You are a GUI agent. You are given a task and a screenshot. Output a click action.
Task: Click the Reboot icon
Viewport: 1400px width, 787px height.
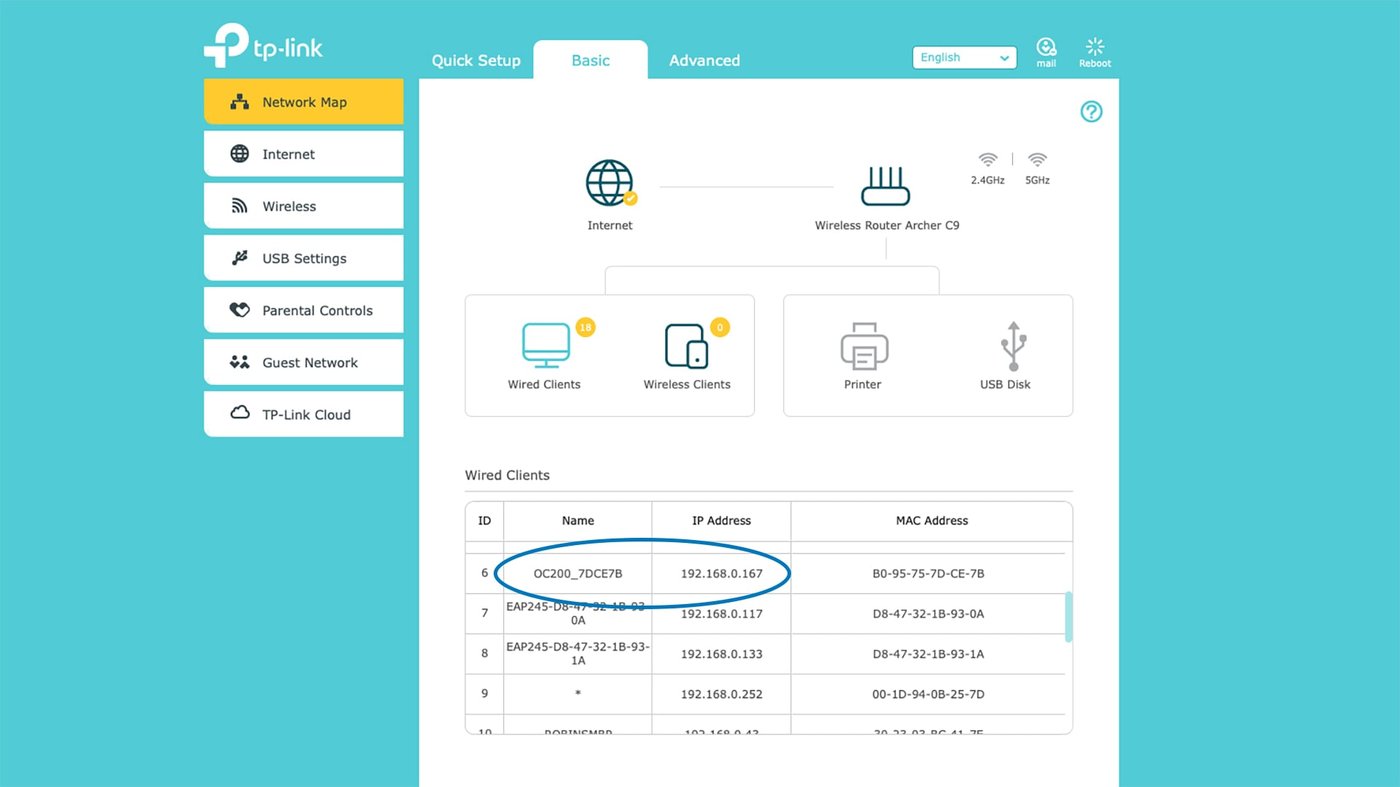point(1094,48)
